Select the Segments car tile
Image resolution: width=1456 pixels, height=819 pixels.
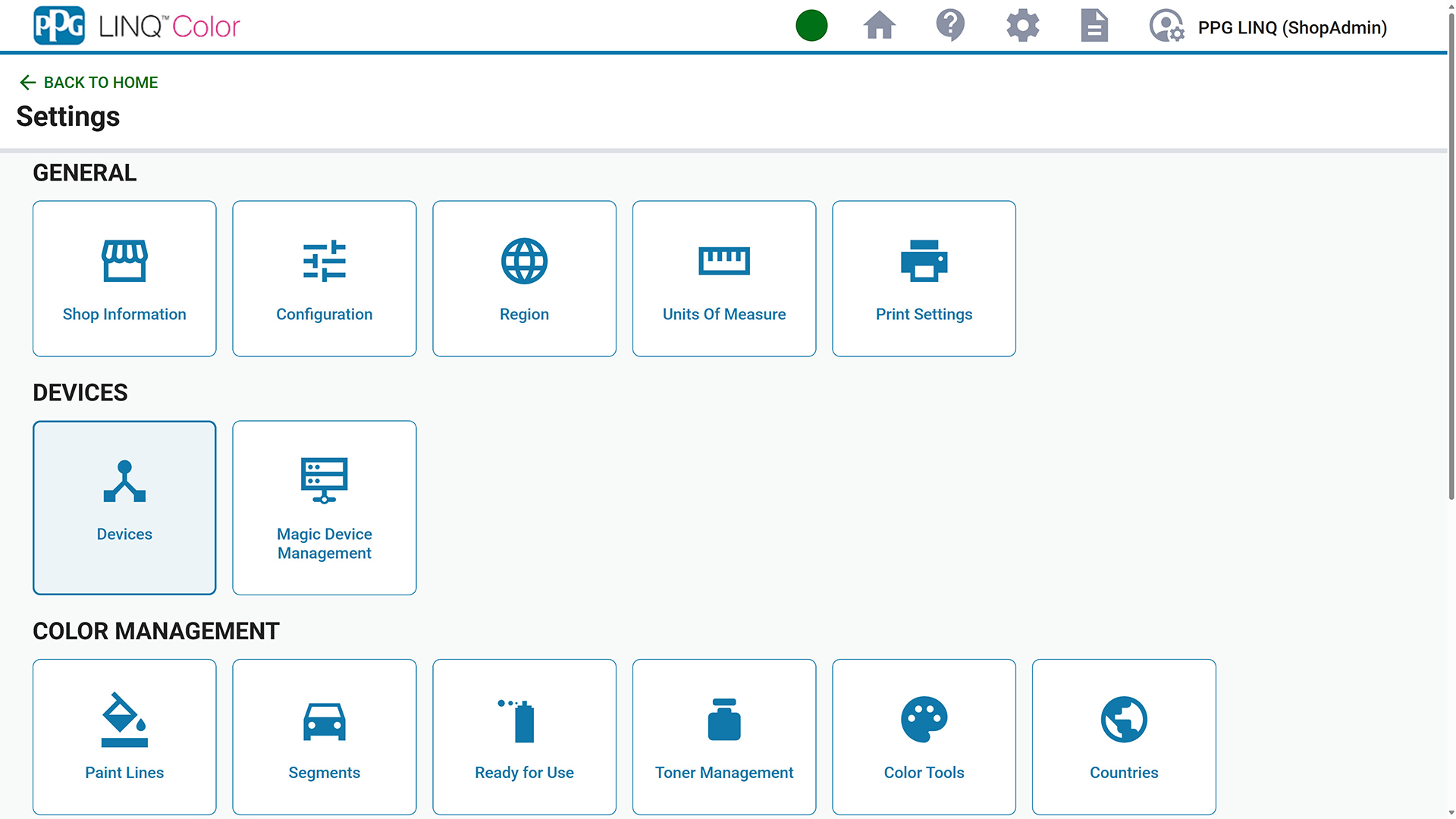tap(324, 736)
